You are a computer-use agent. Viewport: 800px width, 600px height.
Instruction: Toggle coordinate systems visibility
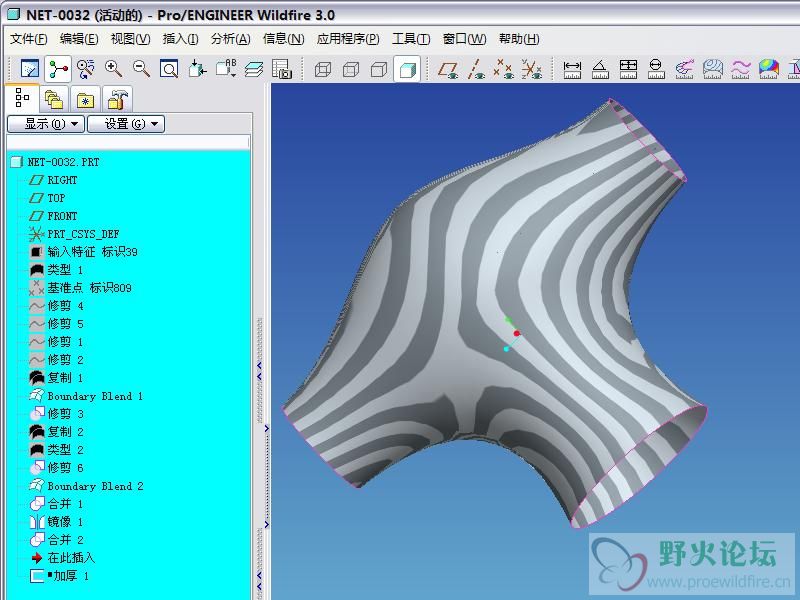coord(532,69)
